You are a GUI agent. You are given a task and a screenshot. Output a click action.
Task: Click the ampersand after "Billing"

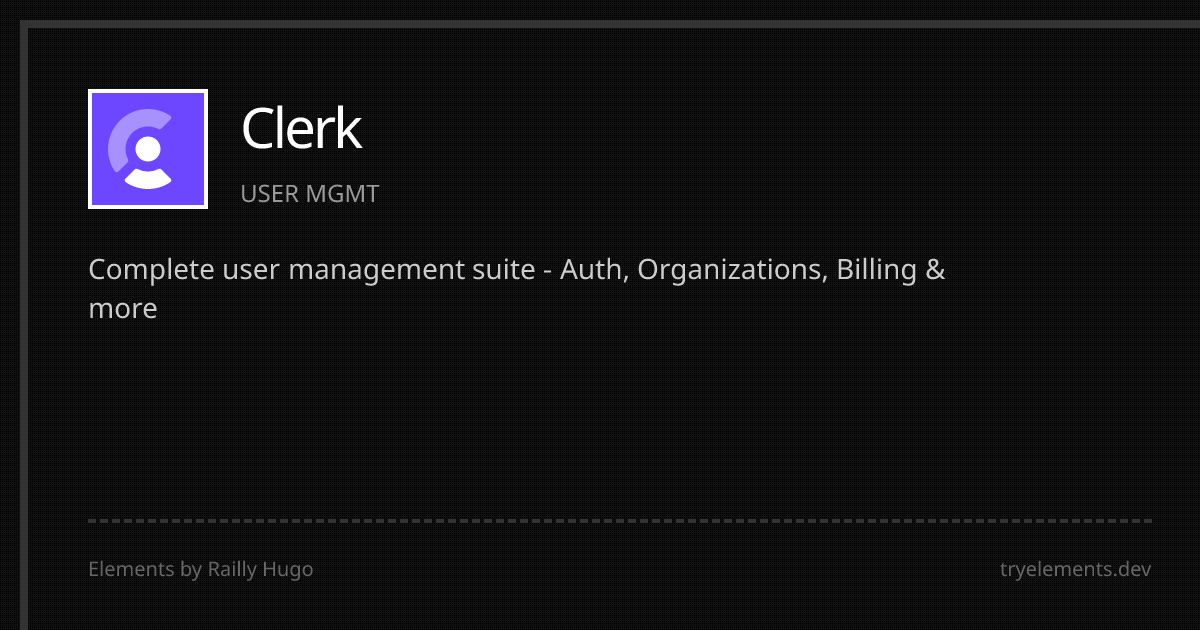936,270
